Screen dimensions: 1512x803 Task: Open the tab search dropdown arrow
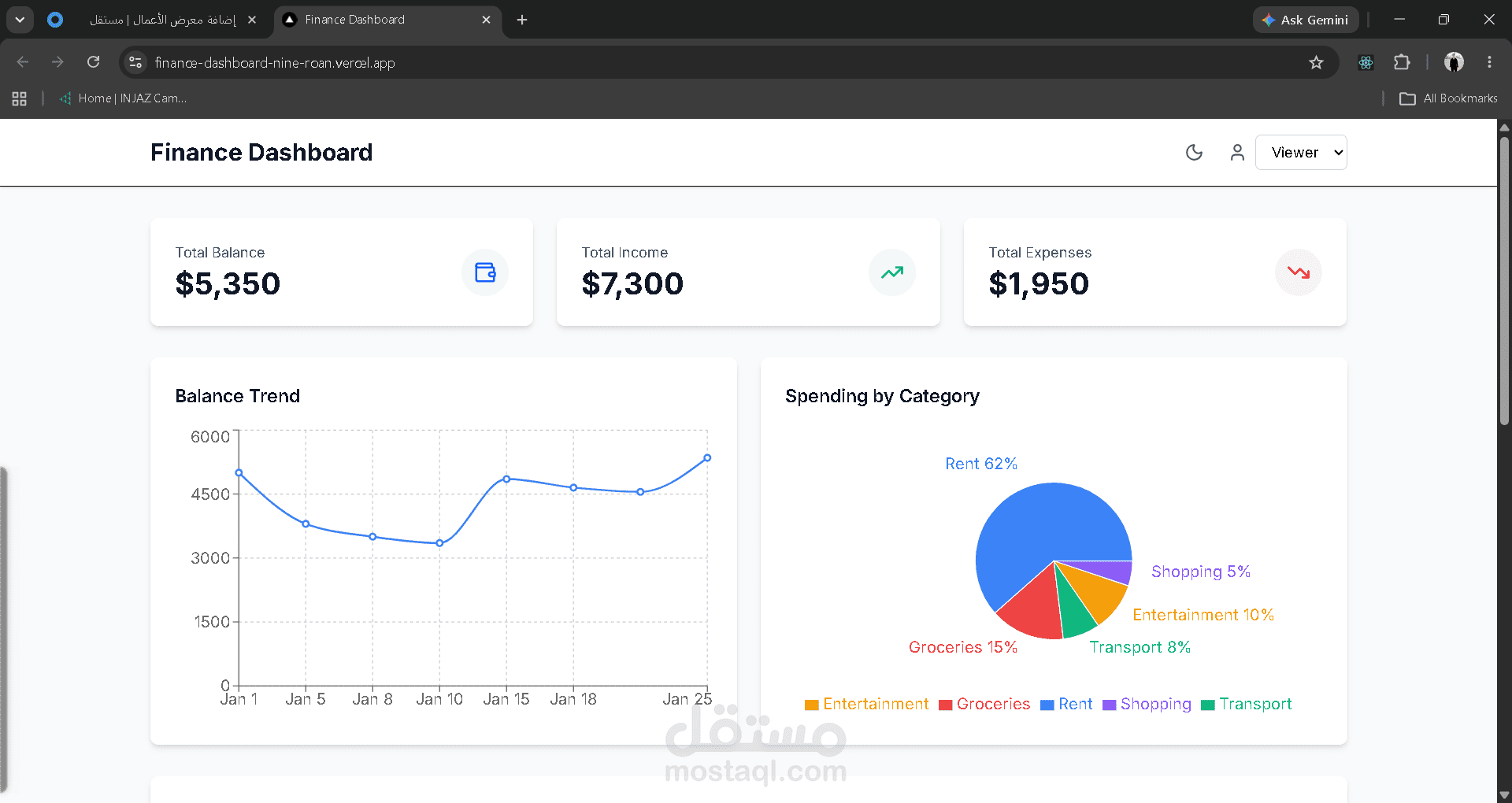click(x=20, y=20)
